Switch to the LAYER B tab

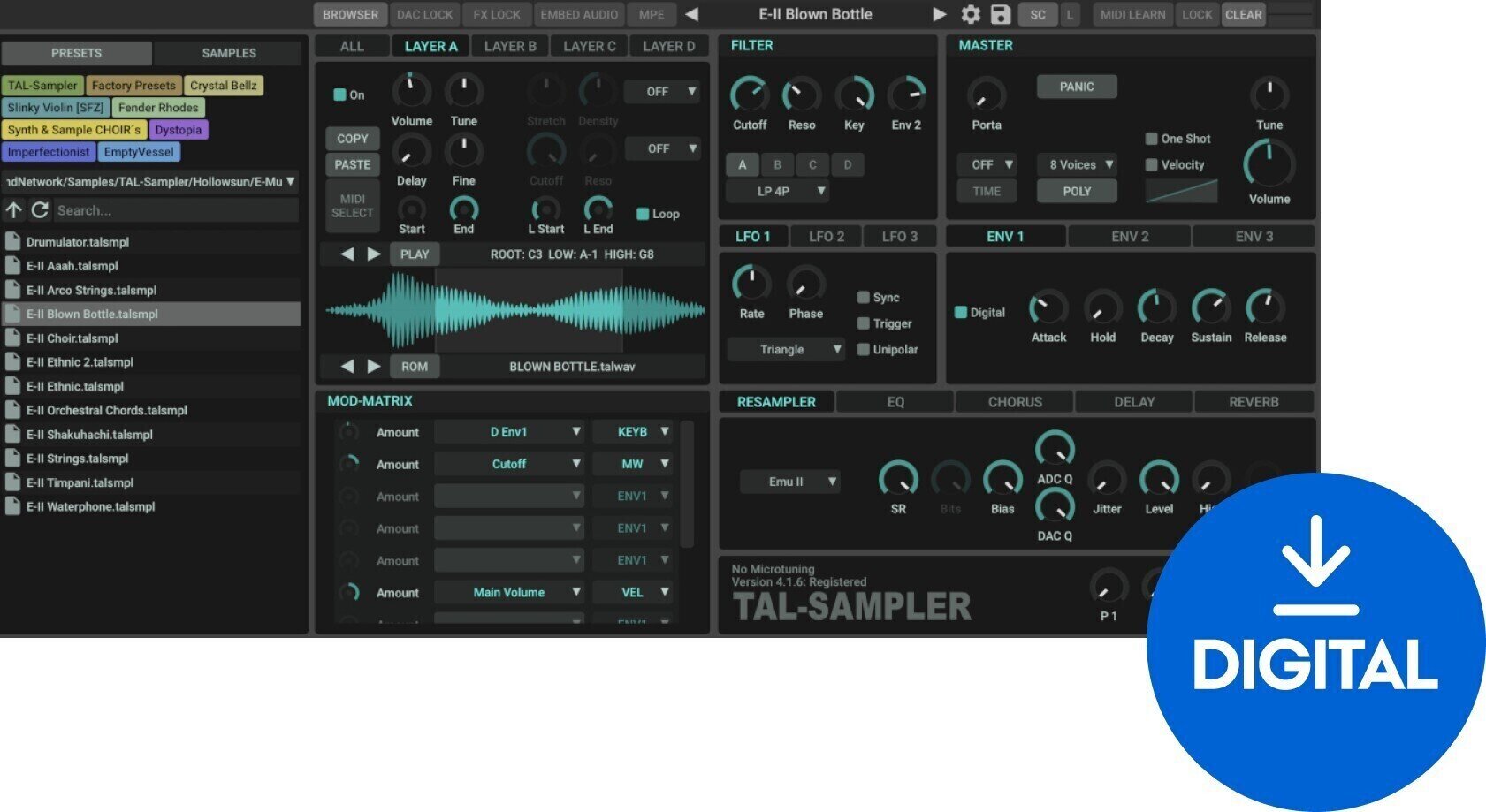509,45
